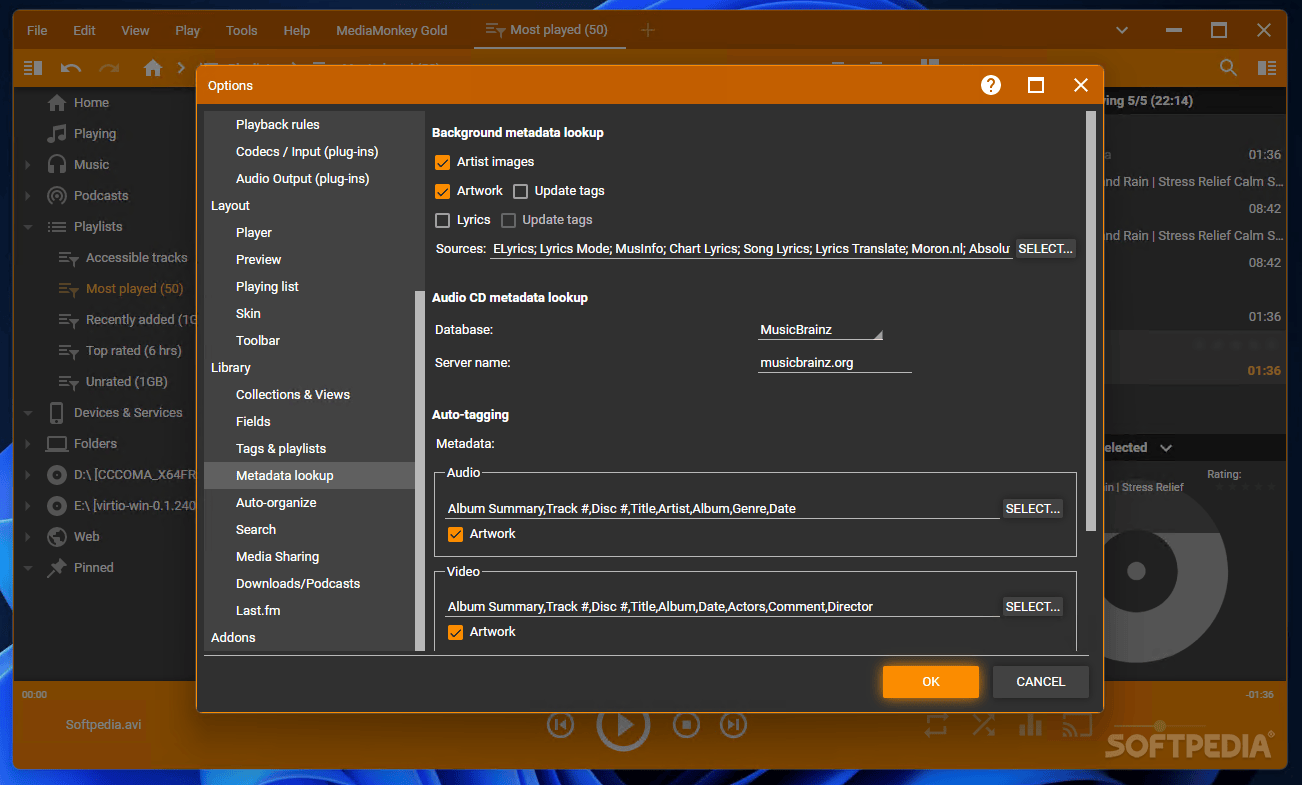Expand the Music tree node
Image resolution: width=1302 pixels, height=785 pixels.
pyautogui.click(x=28, y=165)
